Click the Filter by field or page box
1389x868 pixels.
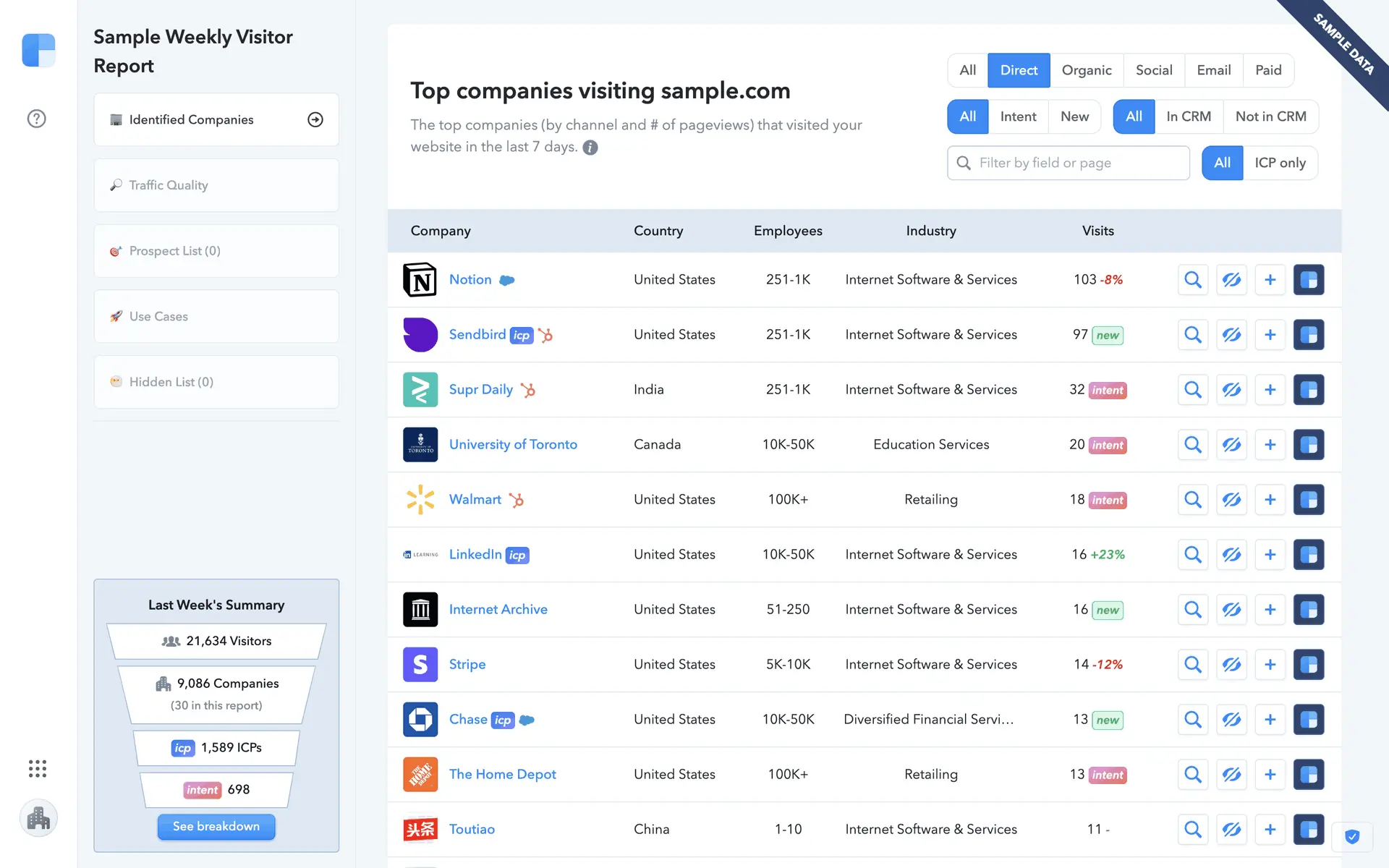coord(1078,163)
